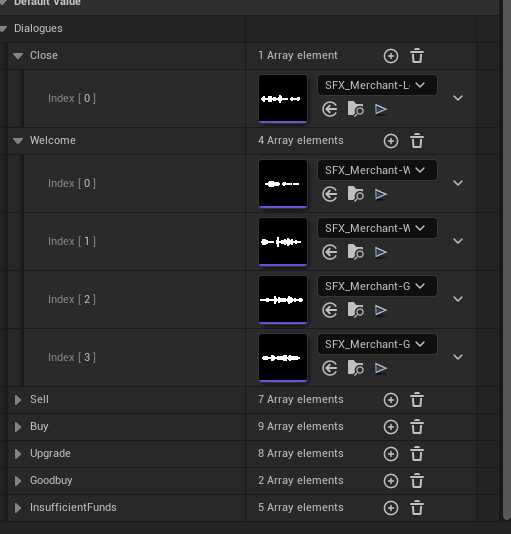Add an element to the Close array
This screenshot has height=534, width=511.
[391, 56]
